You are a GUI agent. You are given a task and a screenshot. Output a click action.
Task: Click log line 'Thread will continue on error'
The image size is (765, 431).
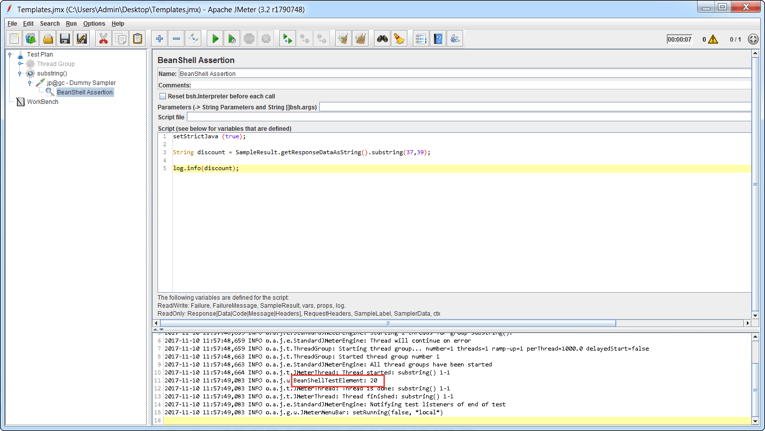[318, 341]
